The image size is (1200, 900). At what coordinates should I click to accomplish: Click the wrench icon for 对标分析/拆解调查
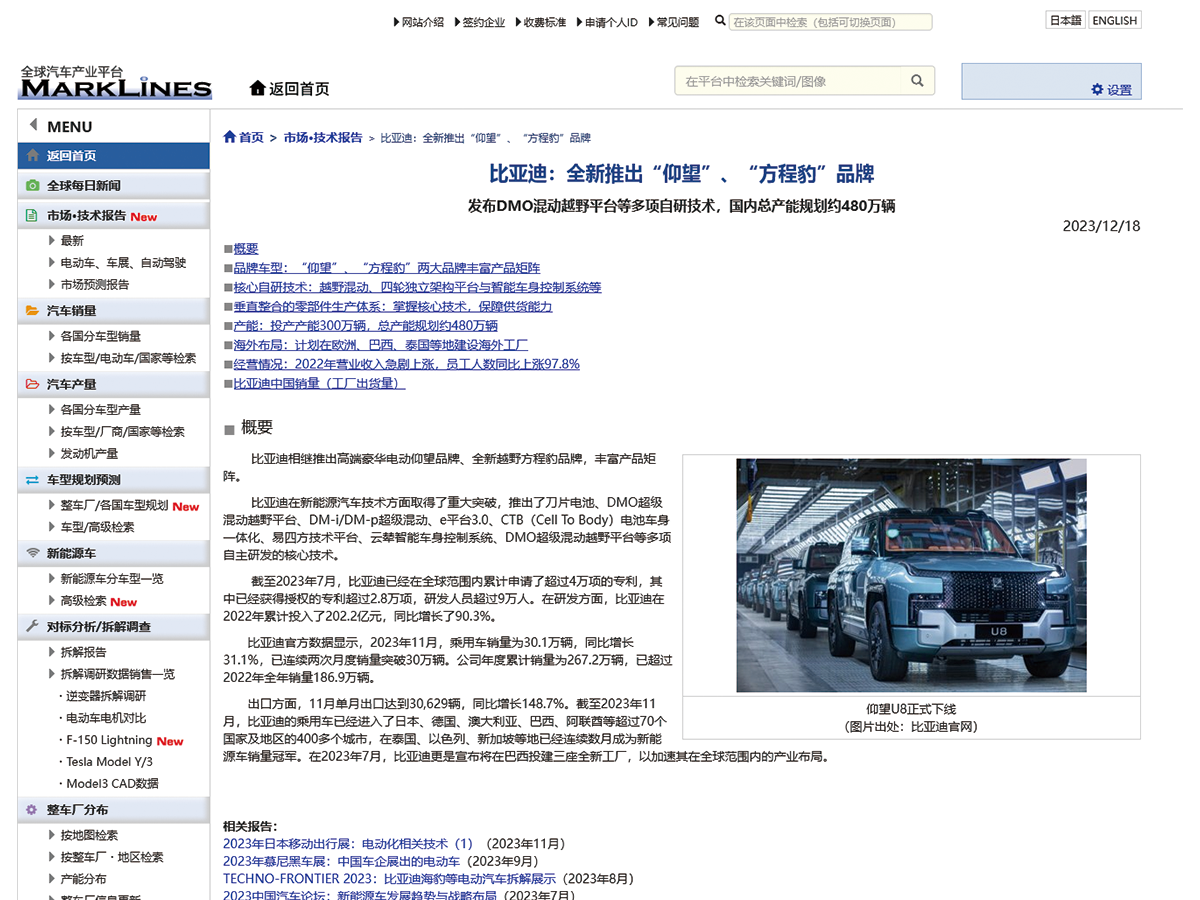click(x=33, y=626)
